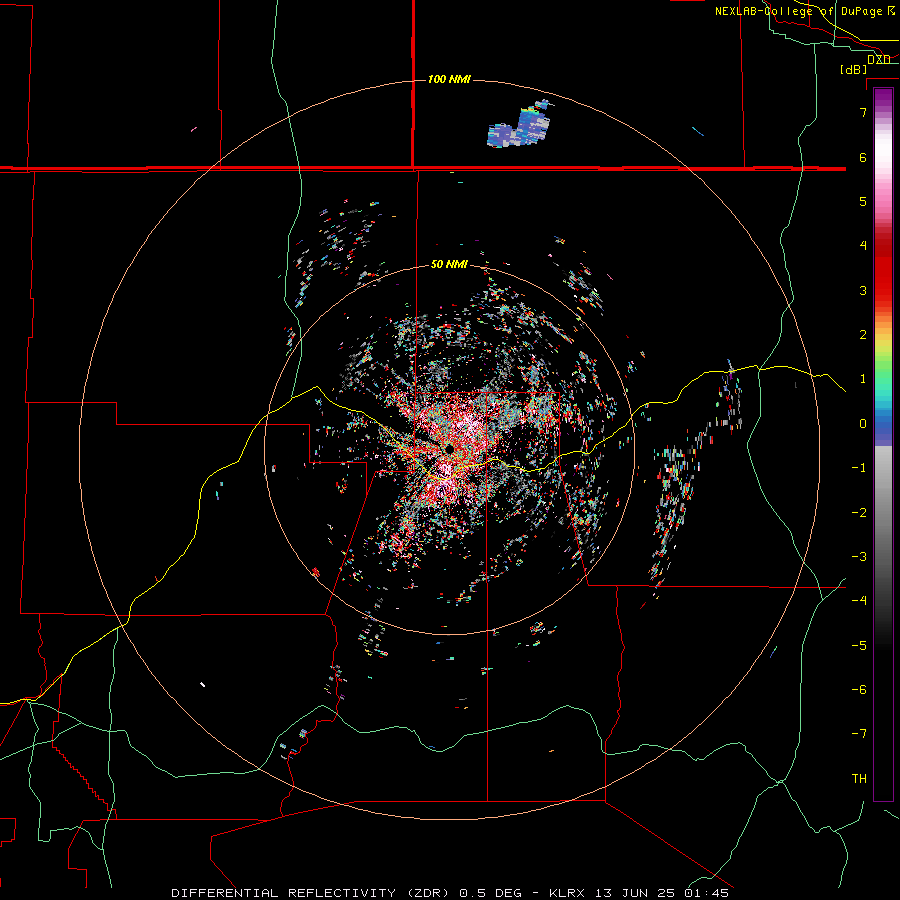Click the -2 value on the color scale
This screenshot has width=900, height=900.
(859, 513)
